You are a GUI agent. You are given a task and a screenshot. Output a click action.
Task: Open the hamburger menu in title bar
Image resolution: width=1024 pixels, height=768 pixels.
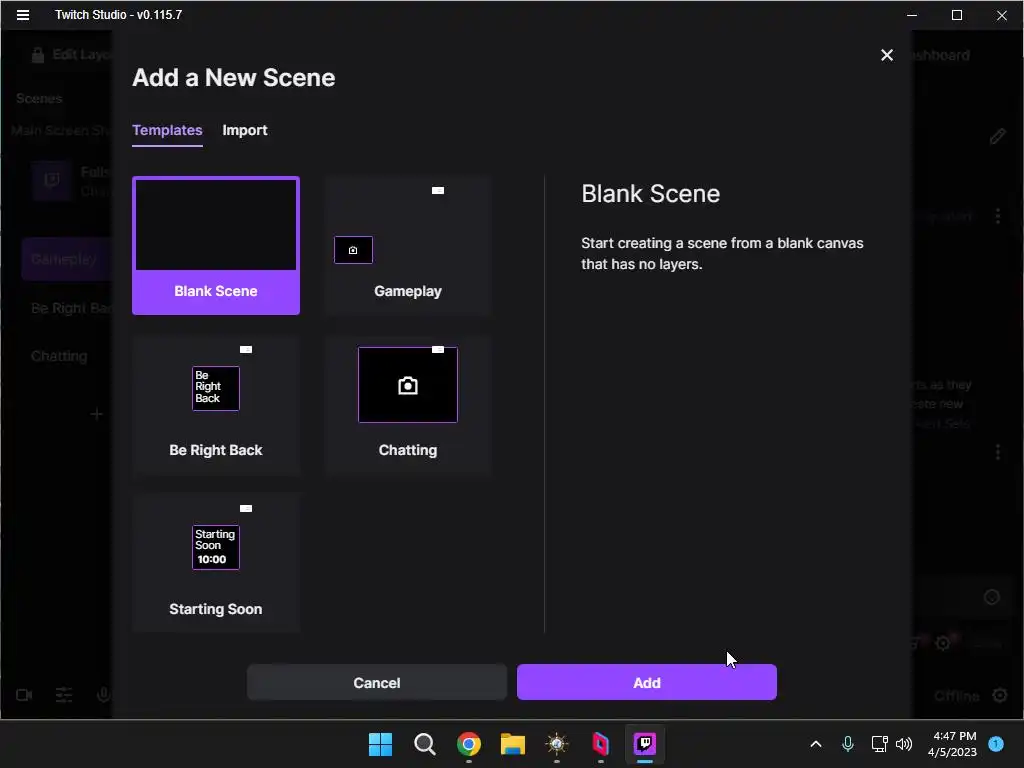23,14
